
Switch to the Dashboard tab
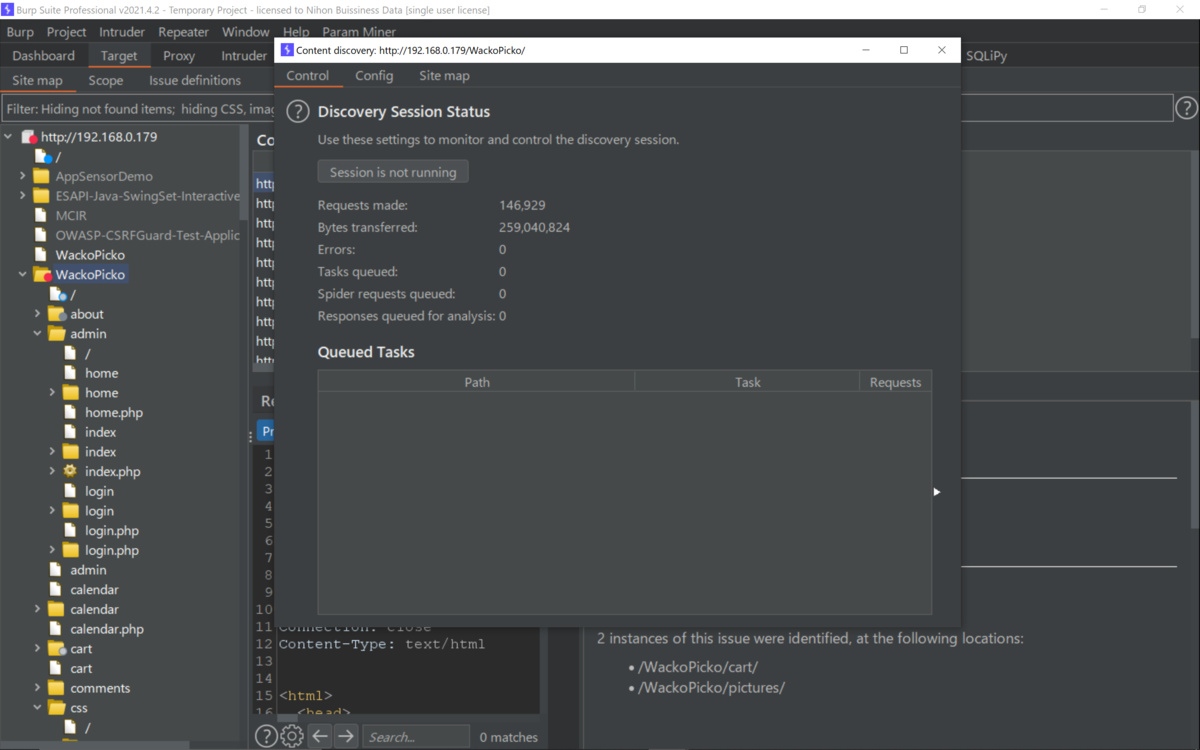(44, 56)
